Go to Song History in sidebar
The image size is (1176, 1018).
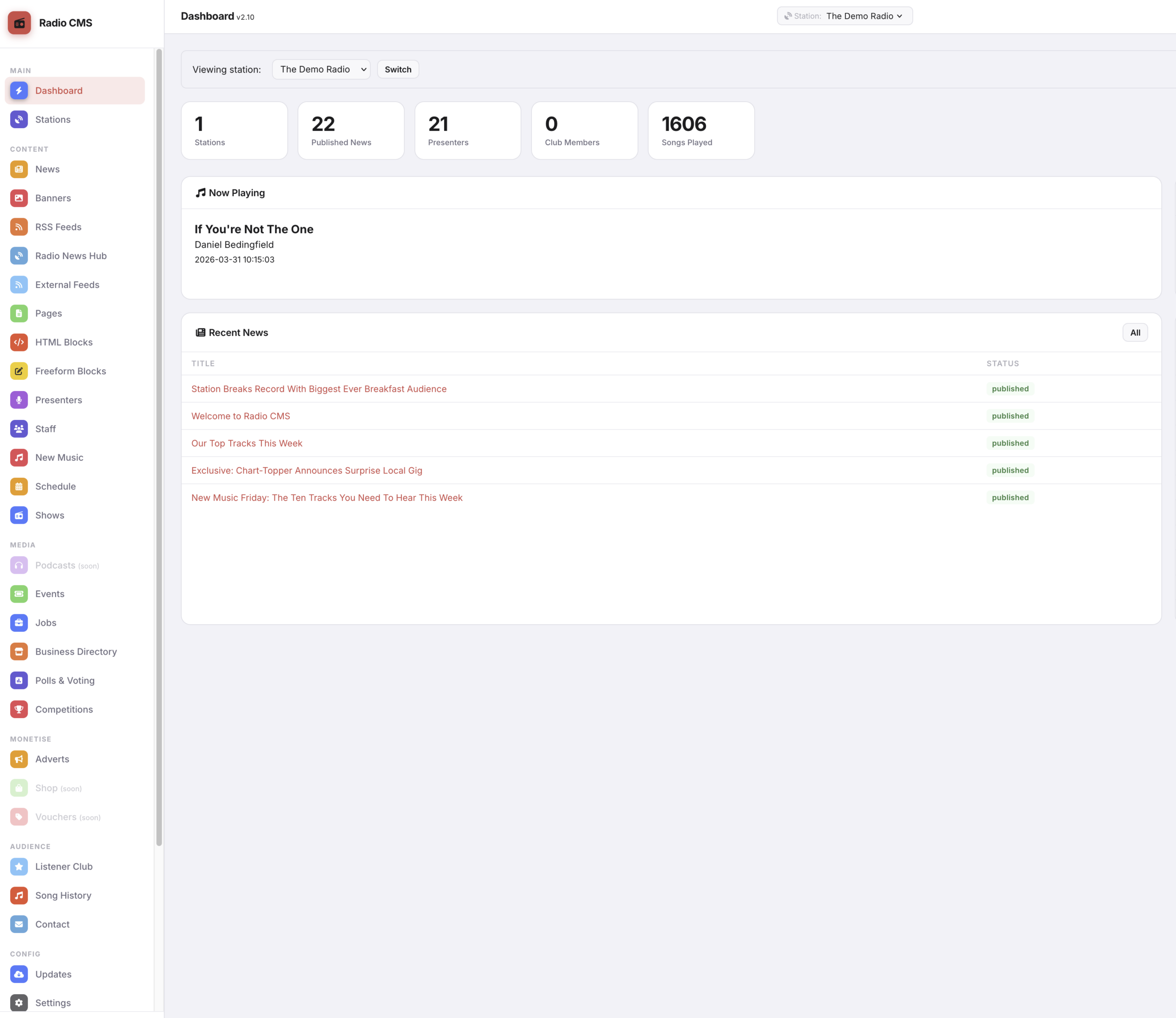tap(63, 895)
